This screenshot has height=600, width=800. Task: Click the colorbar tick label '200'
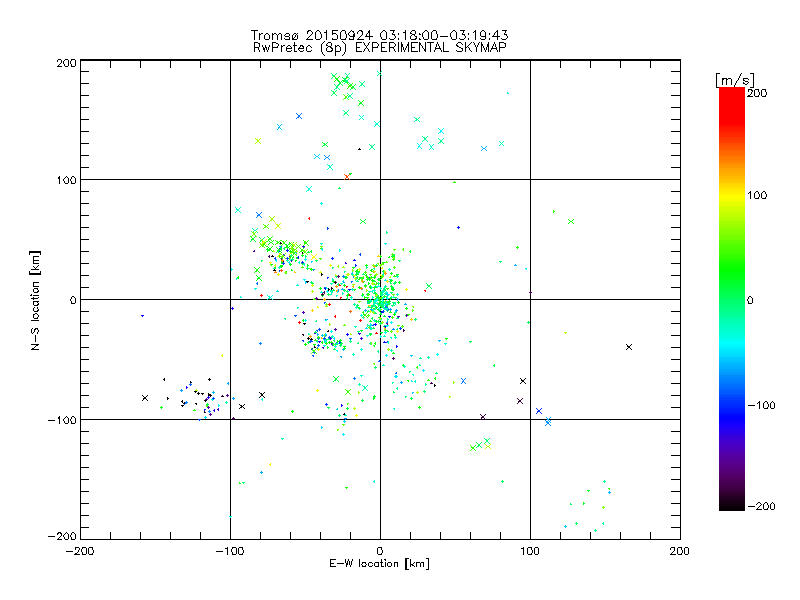click(757, 93)
